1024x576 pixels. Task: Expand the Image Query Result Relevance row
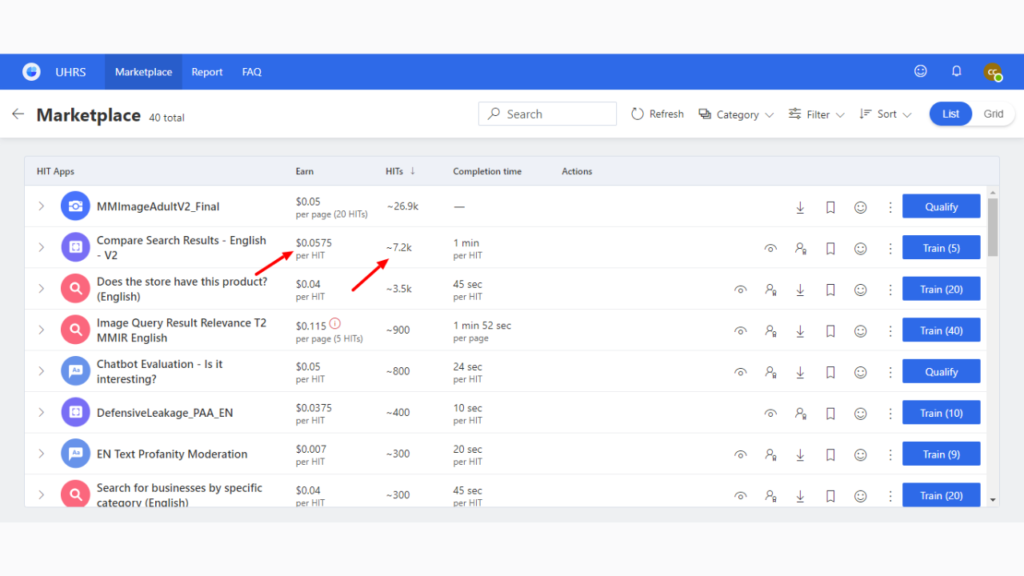tap(42, 331)
